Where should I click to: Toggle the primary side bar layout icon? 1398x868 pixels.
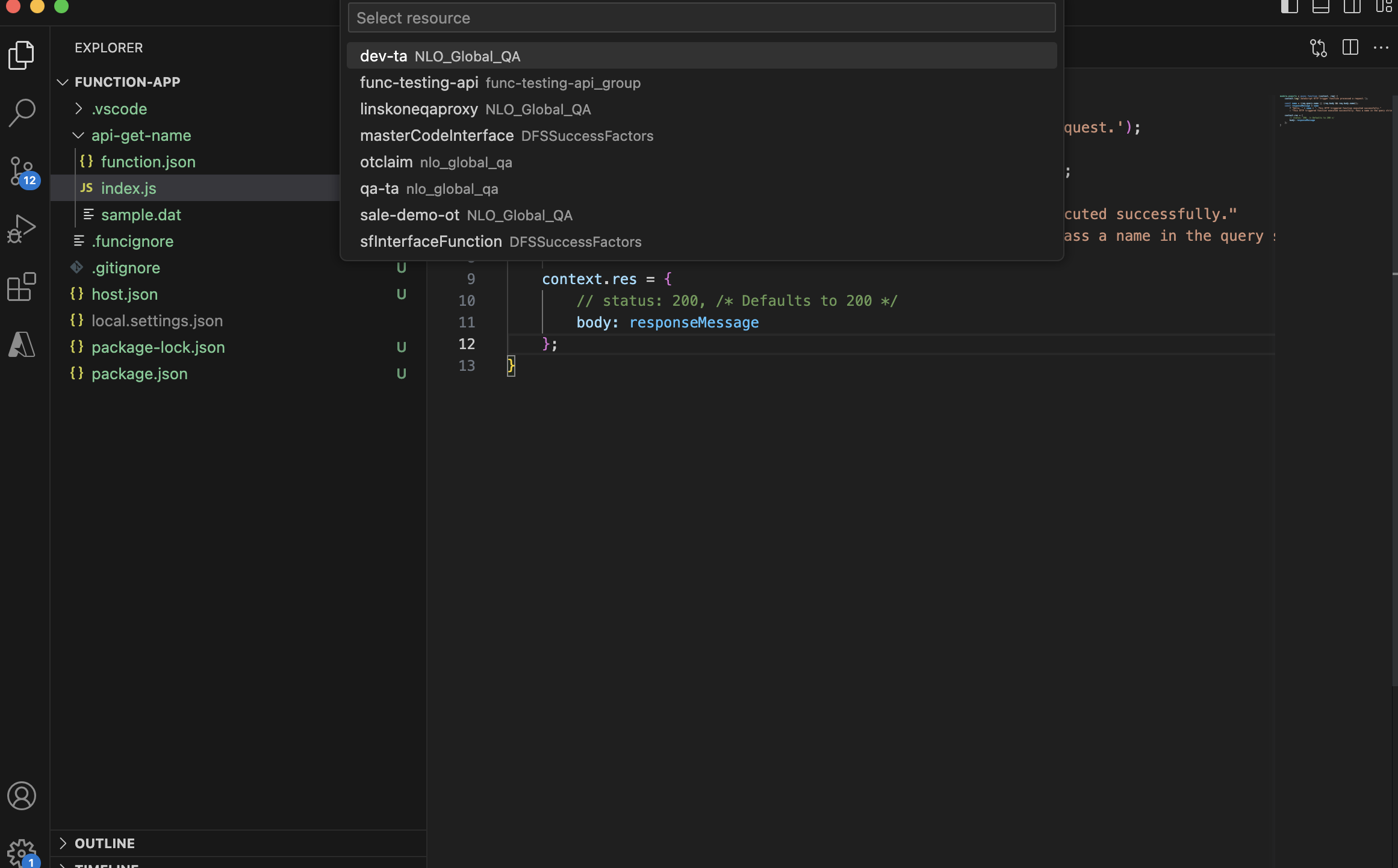1289,7
